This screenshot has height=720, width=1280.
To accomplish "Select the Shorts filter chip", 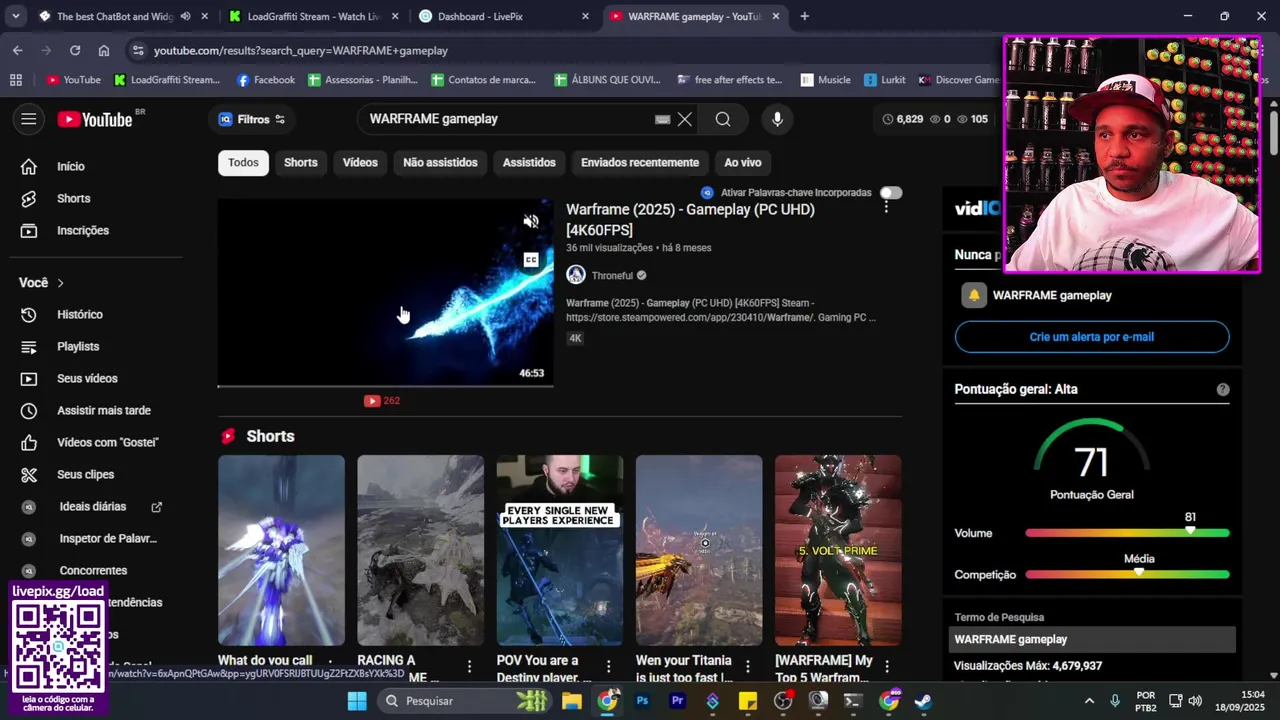I will 300,162.
